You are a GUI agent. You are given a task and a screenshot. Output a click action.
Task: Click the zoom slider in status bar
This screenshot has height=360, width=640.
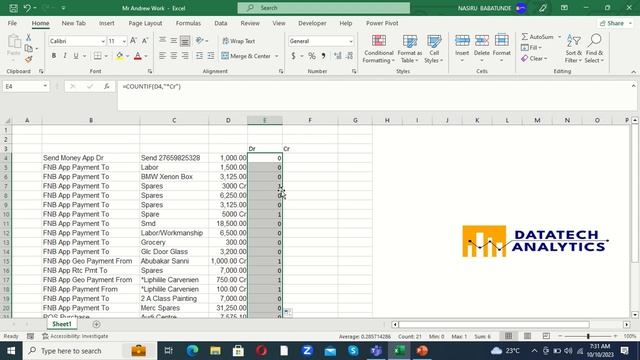point(588,336)
